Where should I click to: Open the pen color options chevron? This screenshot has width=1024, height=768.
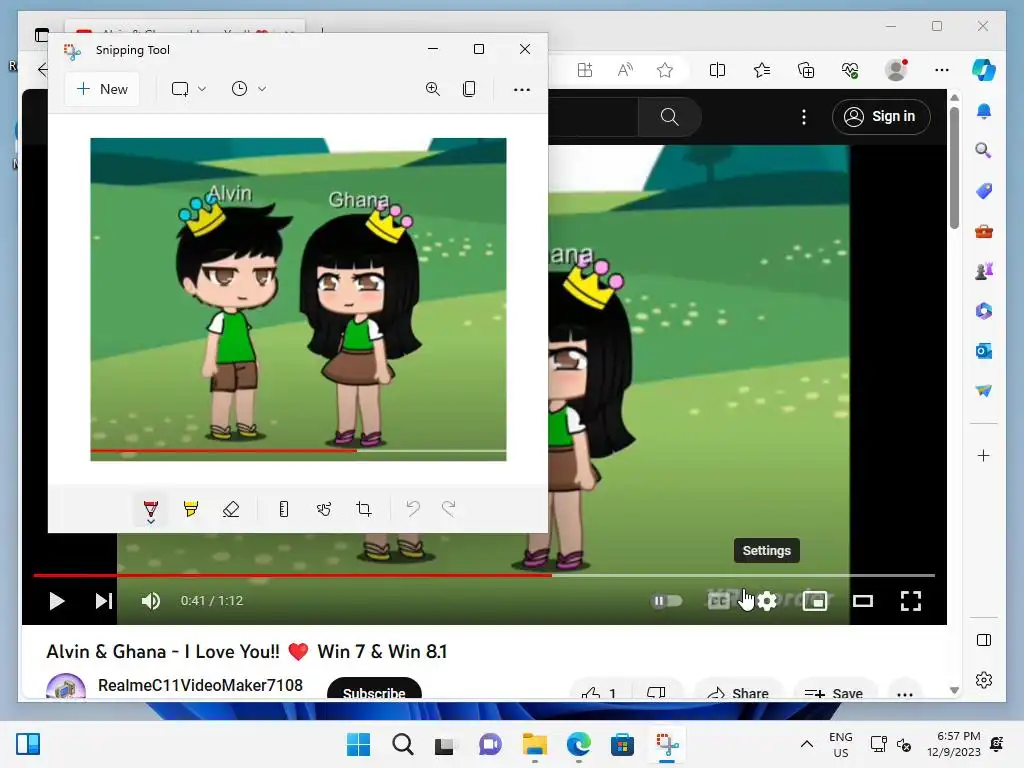point(151,522)
